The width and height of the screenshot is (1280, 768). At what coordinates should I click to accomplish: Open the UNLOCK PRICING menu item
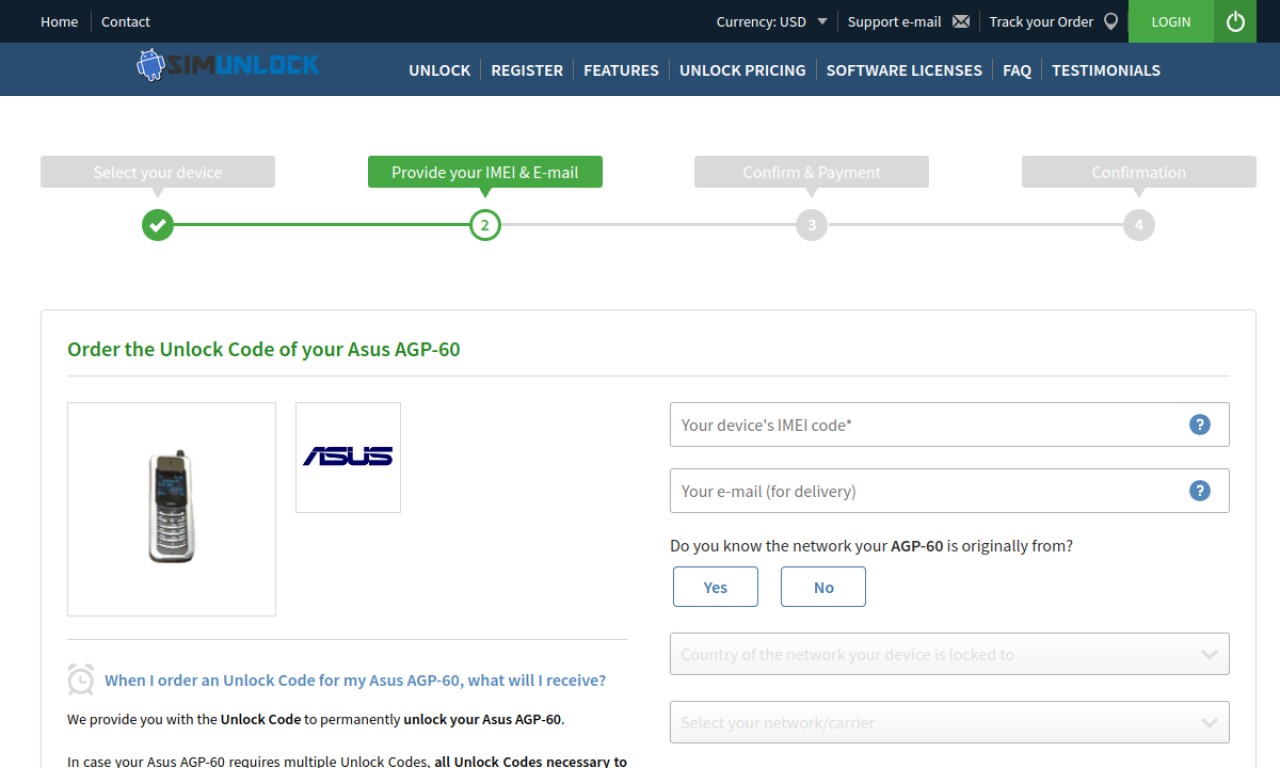[742, 70]
